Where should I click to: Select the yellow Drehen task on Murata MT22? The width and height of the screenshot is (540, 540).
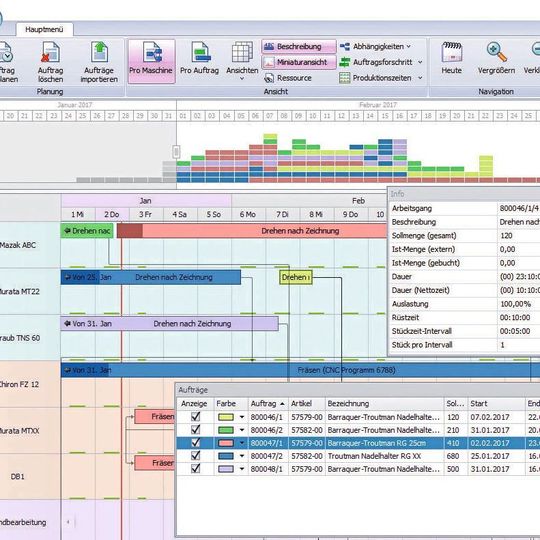click(296, 277)
